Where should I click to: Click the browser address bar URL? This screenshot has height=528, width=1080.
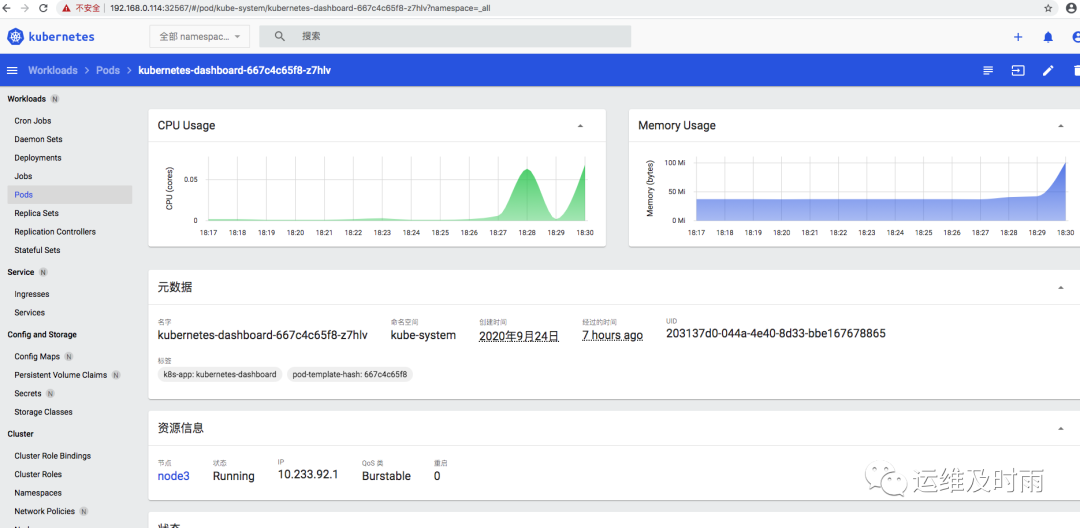pos(300,8)
